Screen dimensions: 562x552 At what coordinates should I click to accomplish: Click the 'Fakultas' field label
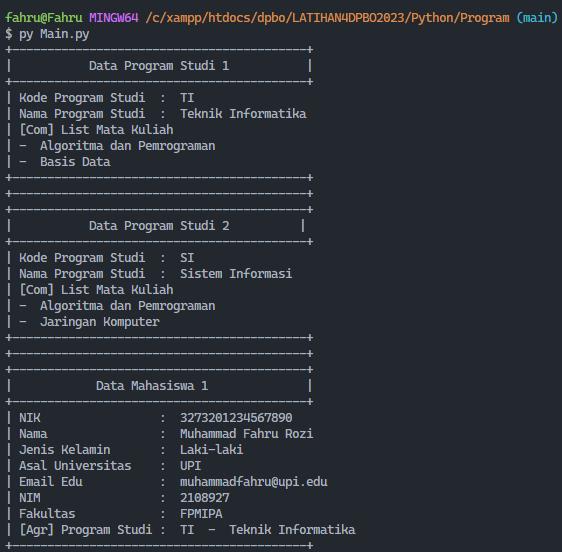tap(47, 514)
